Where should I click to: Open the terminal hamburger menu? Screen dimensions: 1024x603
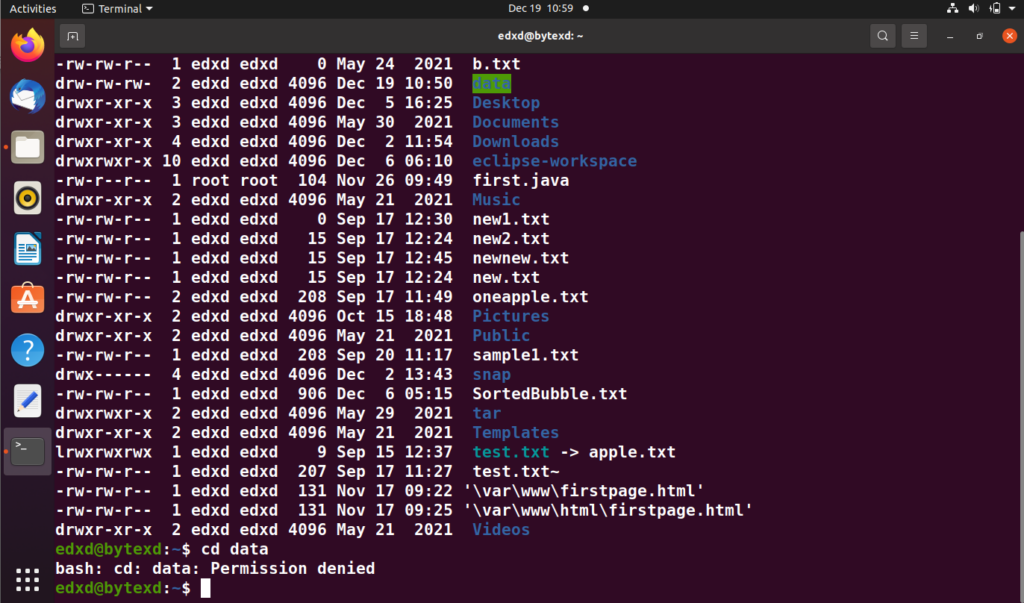click(x=914, y=36)
